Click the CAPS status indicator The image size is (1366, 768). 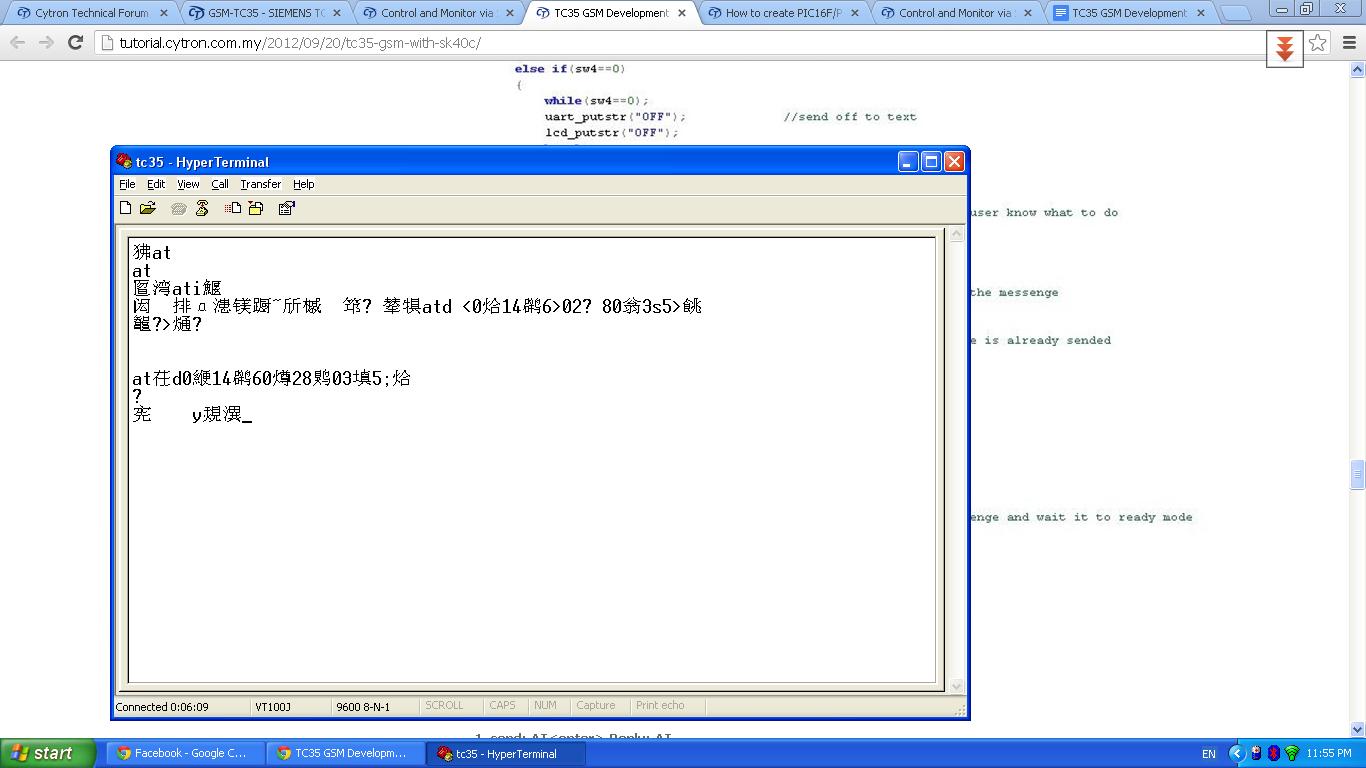click(x=502, y=705)
